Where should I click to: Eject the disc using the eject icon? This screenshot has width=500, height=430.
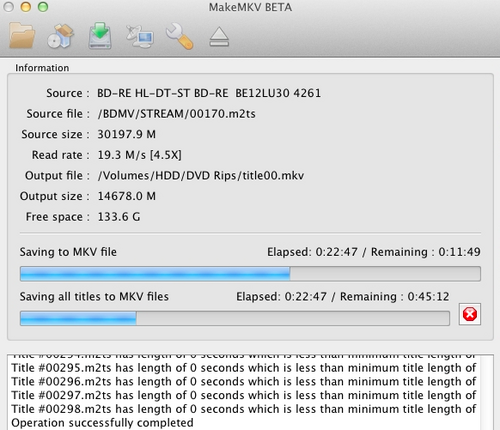point(219,37)
